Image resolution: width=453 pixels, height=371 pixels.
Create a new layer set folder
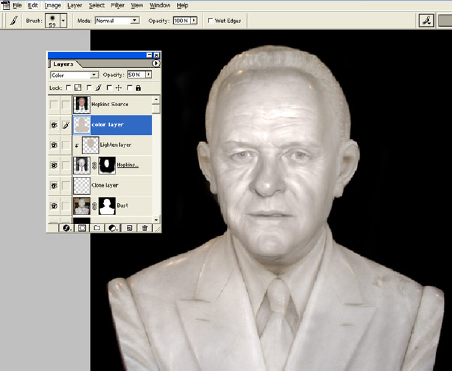97,228
